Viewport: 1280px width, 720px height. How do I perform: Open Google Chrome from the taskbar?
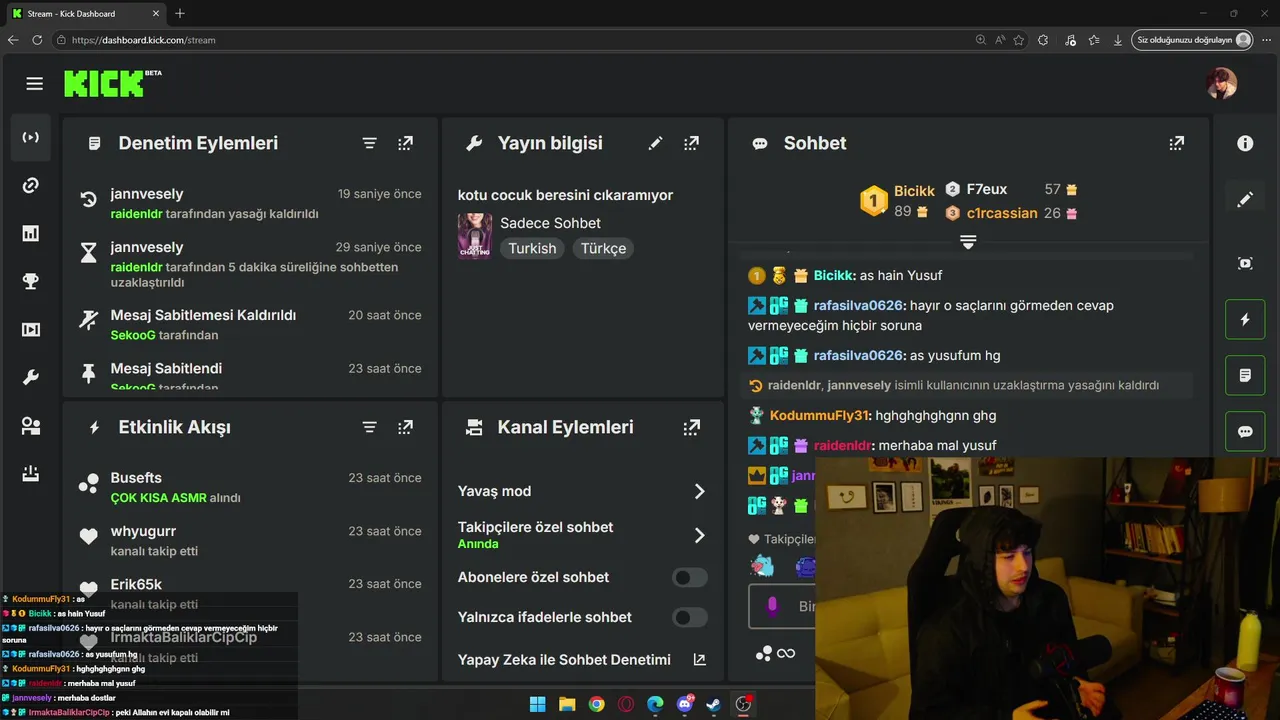(x=597, y=704)
